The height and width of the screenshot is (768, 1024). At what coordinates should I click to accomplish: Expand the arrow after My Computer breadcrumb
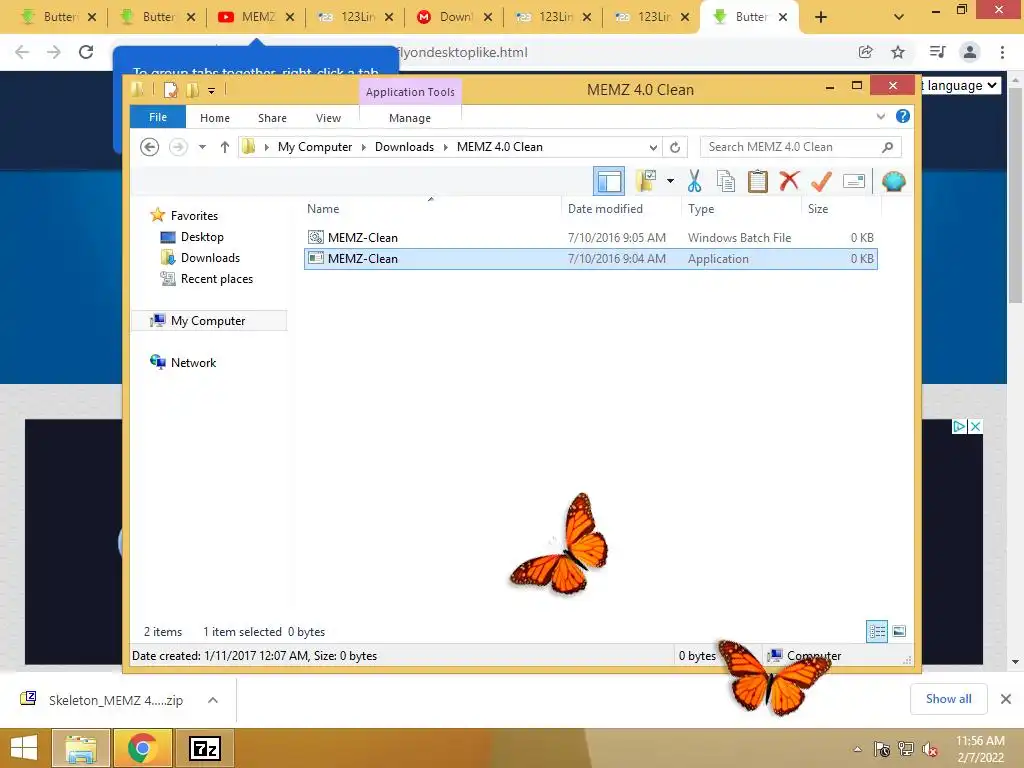click(364, 147)
